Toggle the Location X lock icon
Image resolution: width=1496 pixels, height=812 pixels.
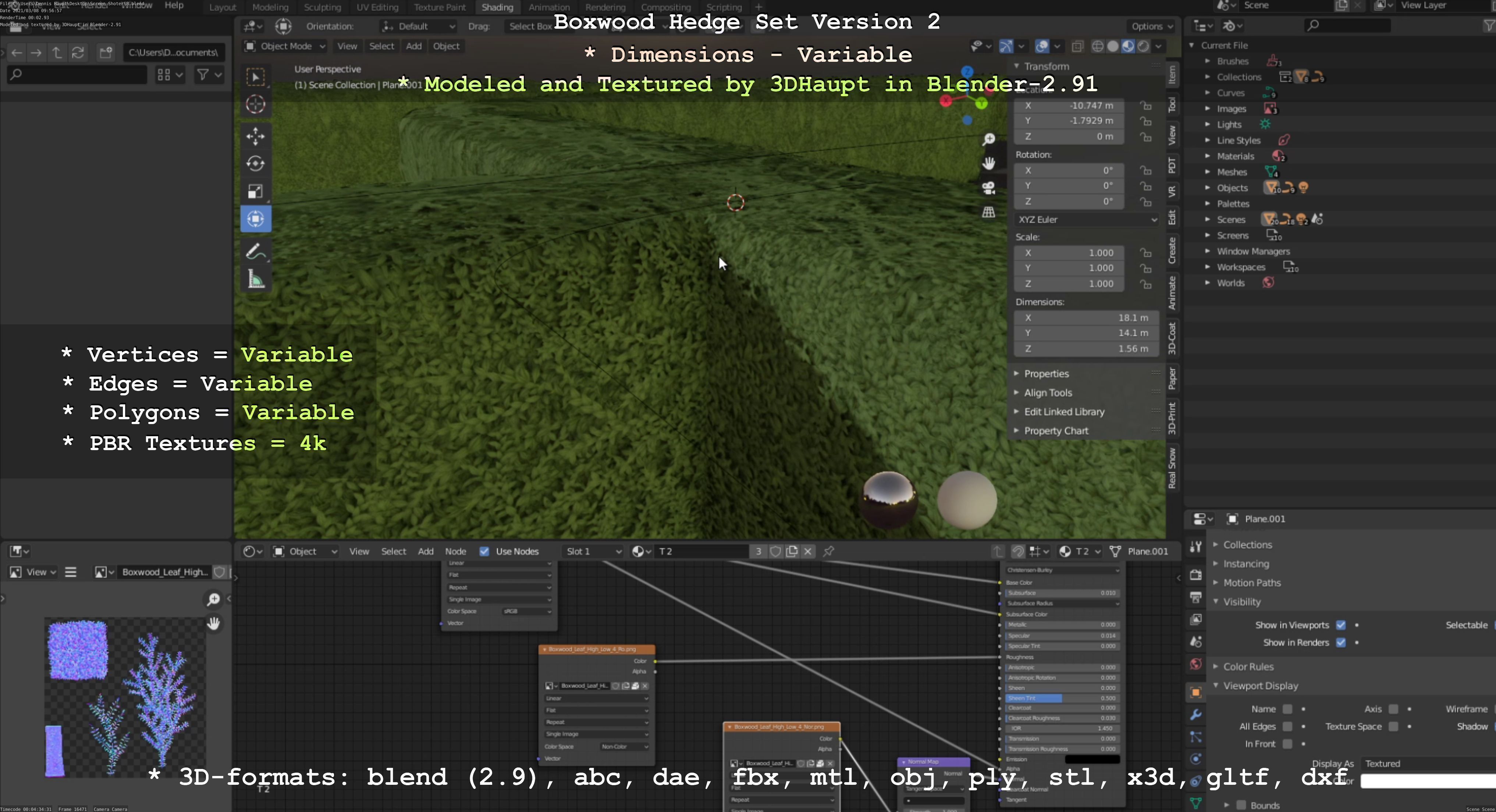[1146, 106]
